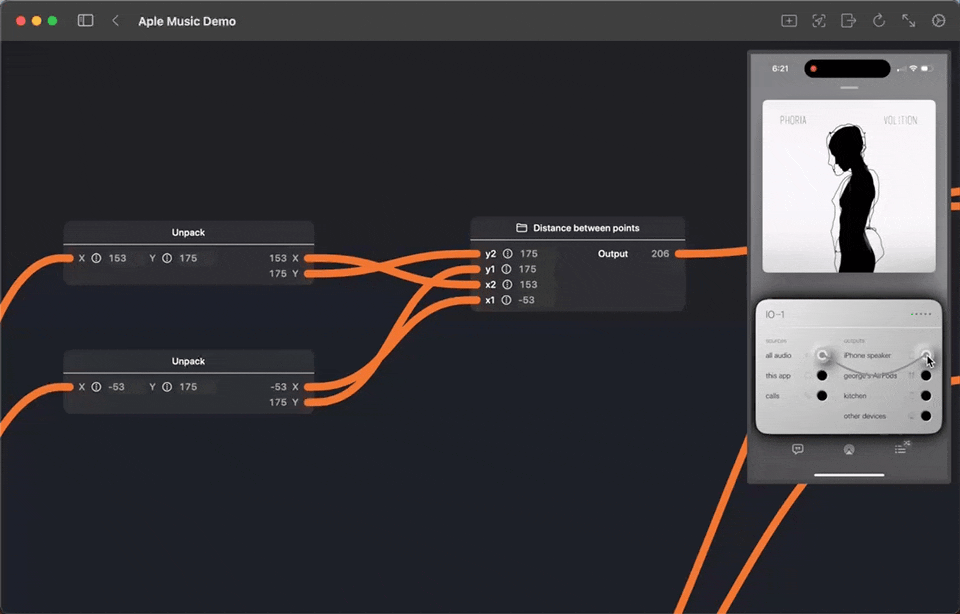Viewport: 960px width, 614px height.
Task: Enable the 'other devices' output jack
Action: pos(926,416)
